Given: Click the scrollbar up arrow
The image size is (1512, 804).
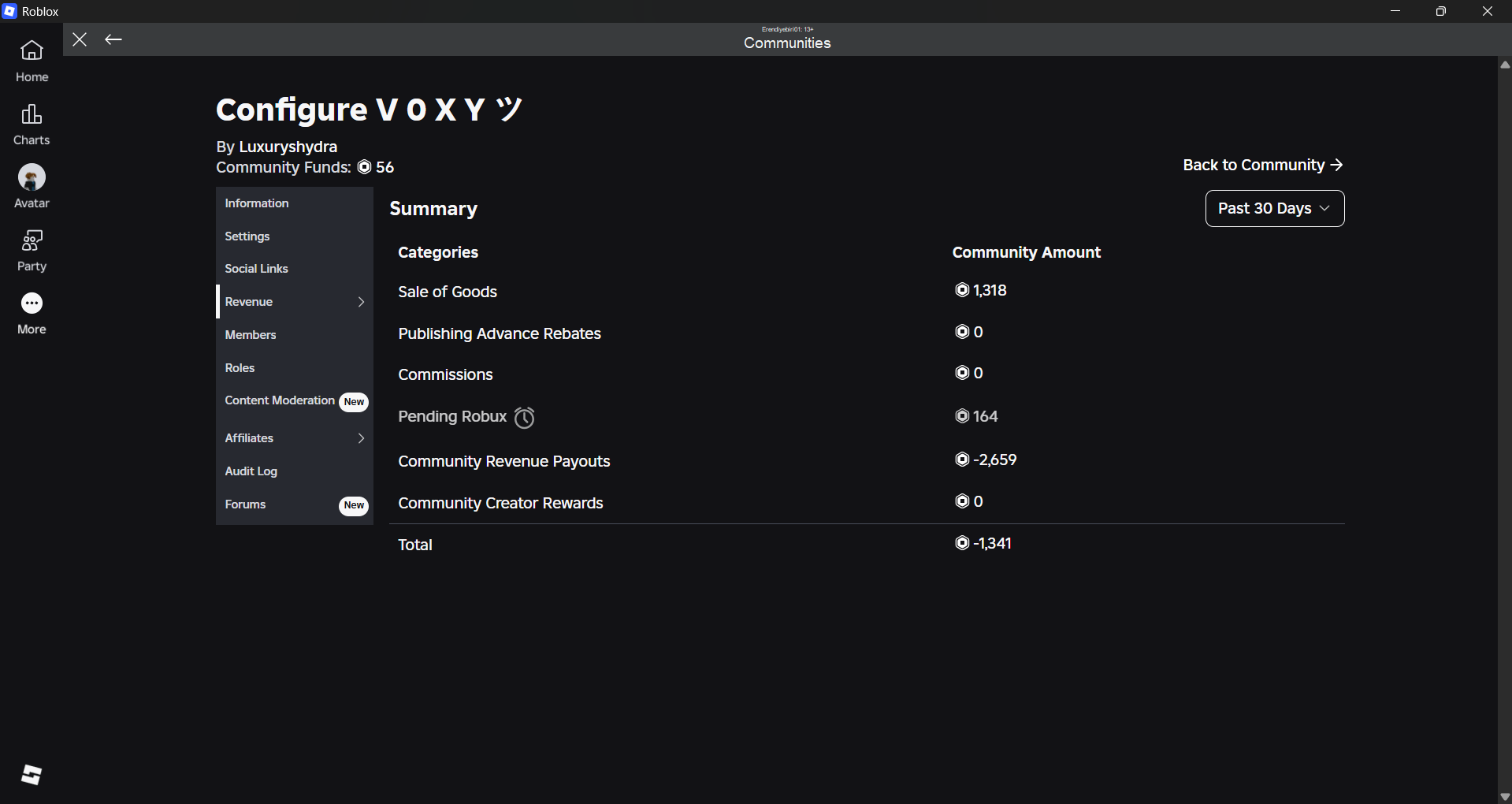Looking at the screenshot, I should pos(1505,65).
